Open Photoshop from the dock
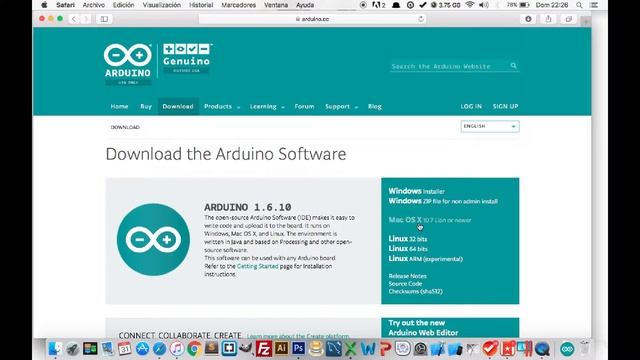Viewport: 640px width, 360px height. coord(298,348)
